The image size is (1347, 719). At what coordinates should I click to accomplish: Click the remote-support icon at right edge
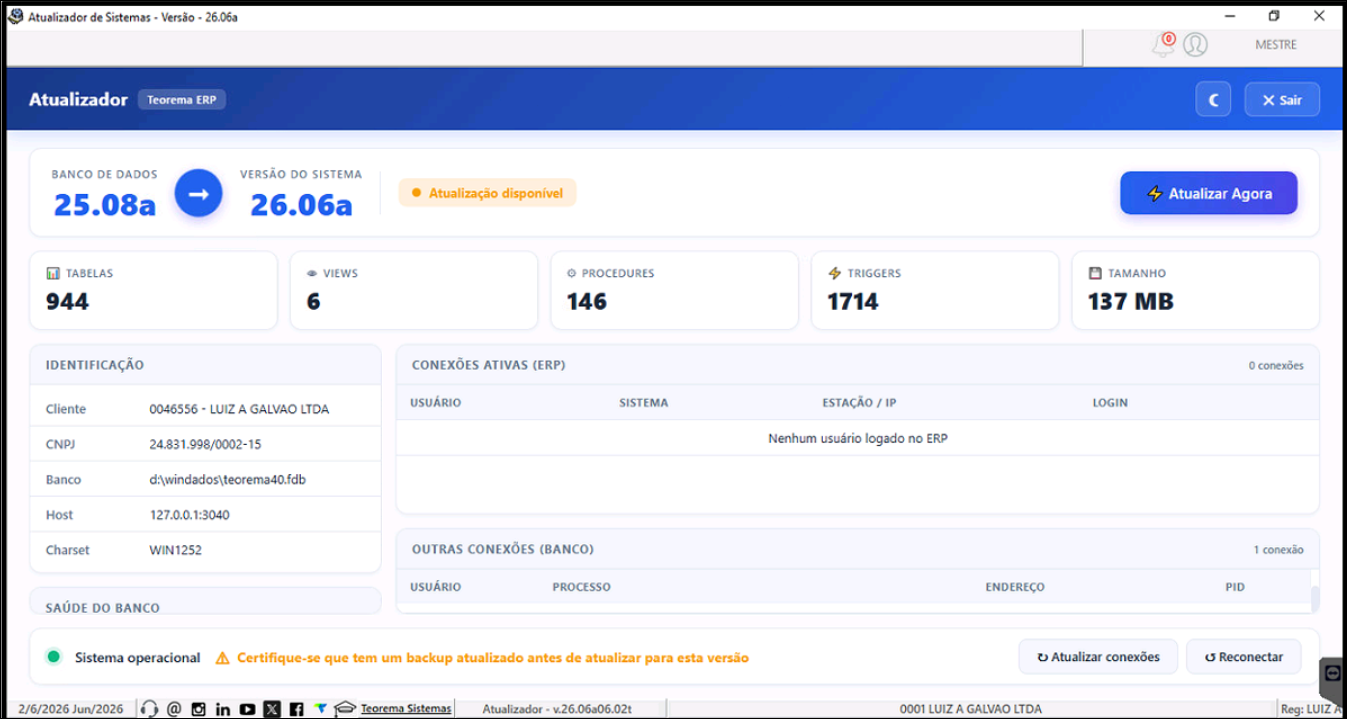[1332, 675]
